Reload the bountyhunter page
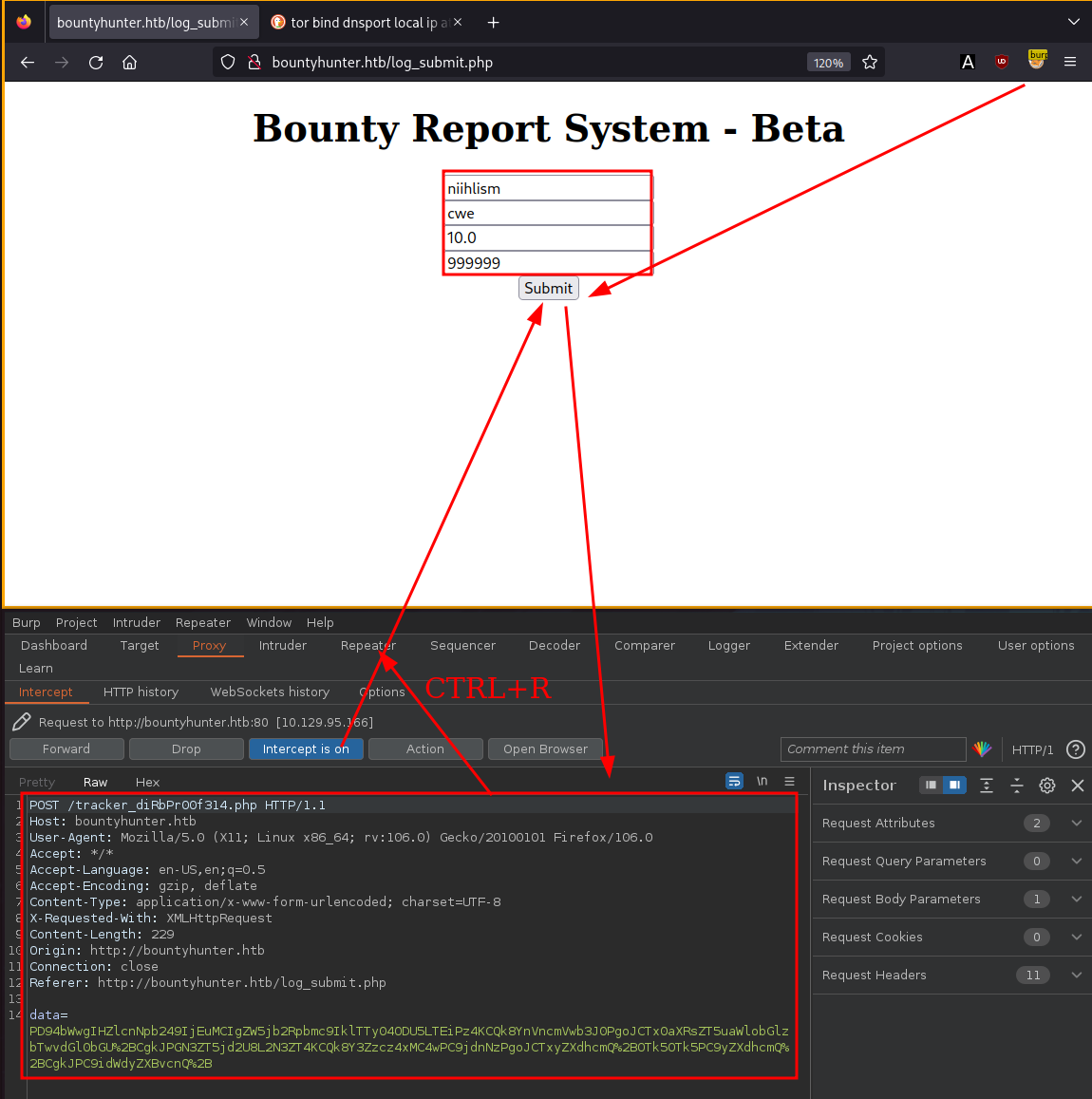Image resolution: width=1092 pixels, height=1099 pixels. [x=96, y=63]
